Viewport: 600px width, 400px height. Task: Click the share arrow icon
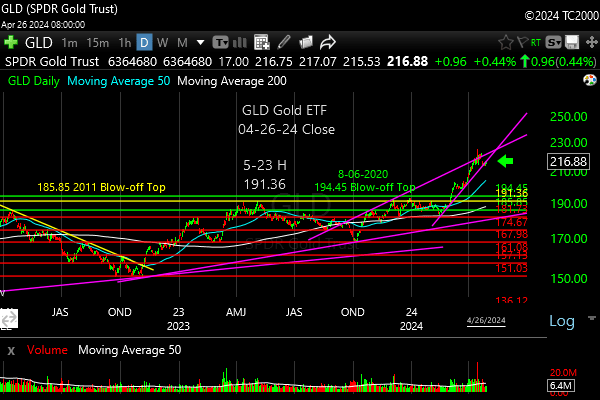327,43
